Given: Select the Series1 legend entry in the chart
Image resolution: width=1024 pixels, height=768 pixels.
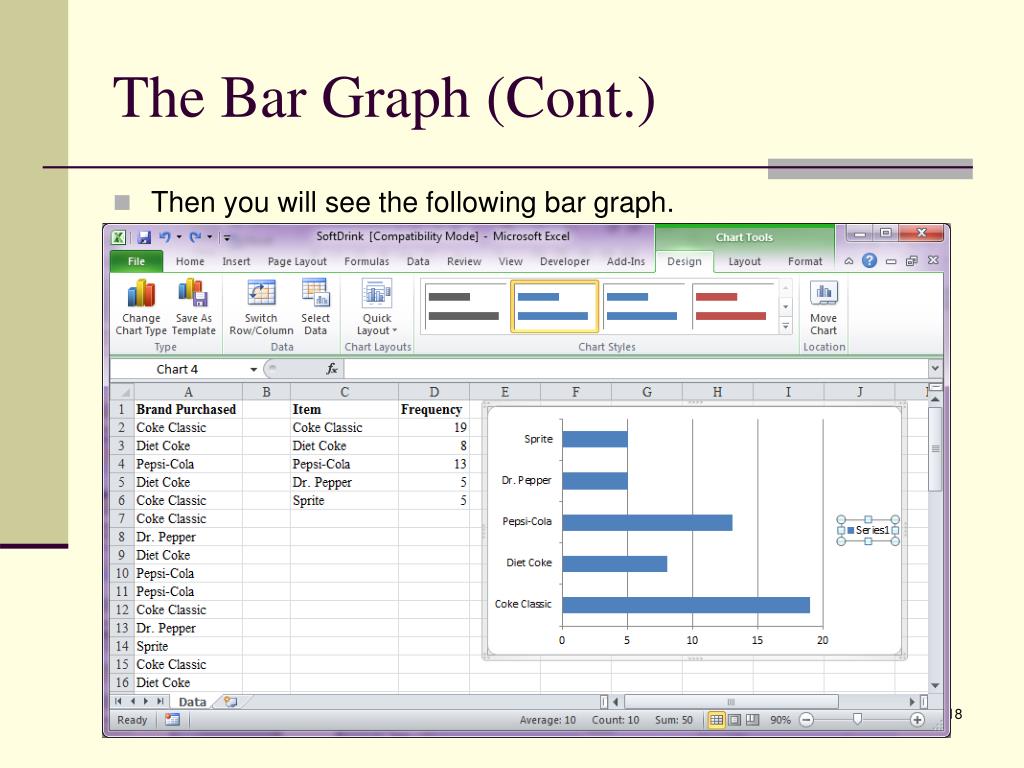Looking at the screenshot, I should point(868,530).
